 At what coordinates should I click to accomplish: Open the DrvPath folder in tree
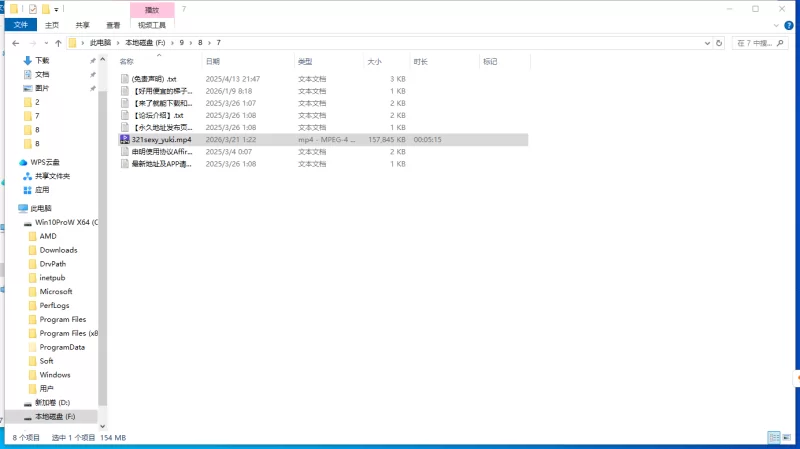(53, 264)
